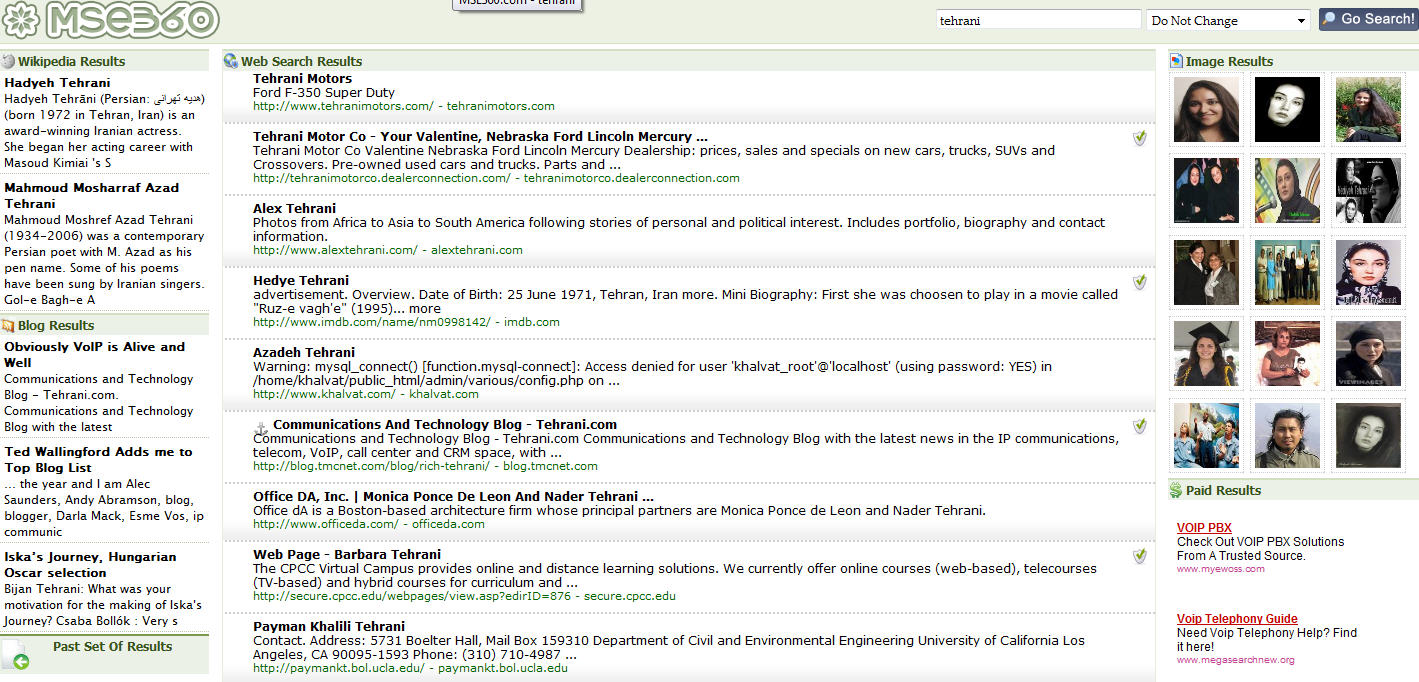Open the Alex Tehrani search result title
Image resolution: width=1419 pixels, height=682 pixels.
tap(294, 209)
